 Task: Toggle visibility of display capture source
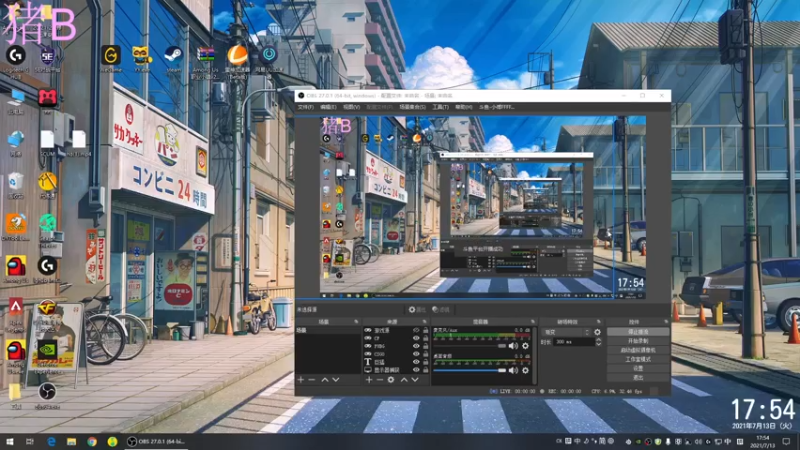click(x=416, y=369)
